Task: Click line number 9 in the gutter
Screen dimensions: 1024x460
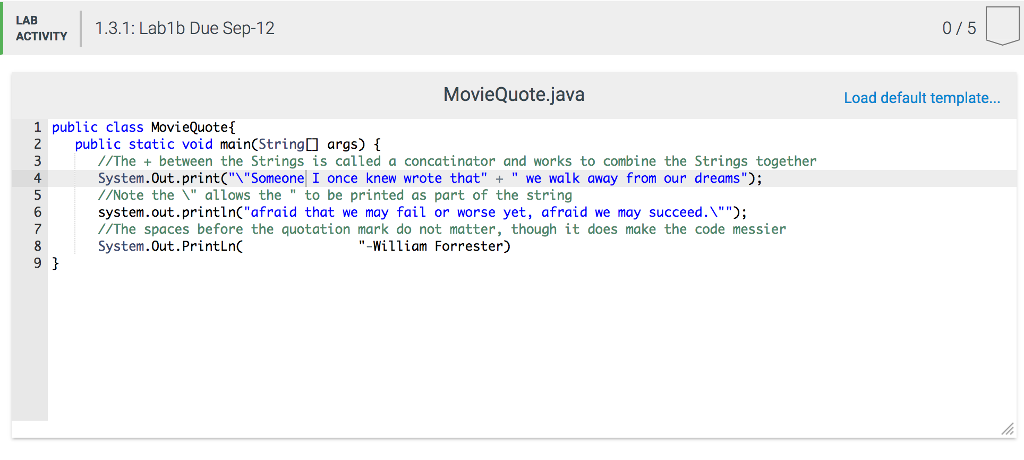Action: click(37, 264)
